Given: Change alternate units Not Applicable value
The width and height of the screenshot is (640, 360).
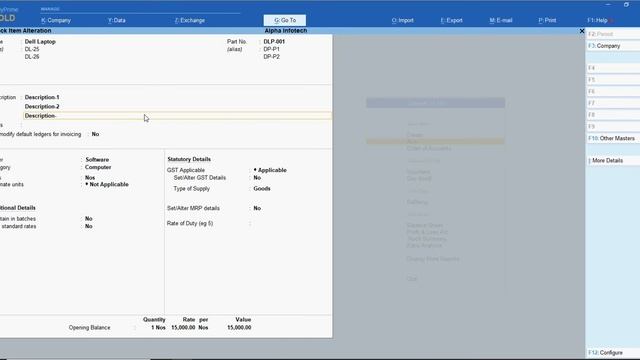Looking at the screenshot, I should point(107,184).
